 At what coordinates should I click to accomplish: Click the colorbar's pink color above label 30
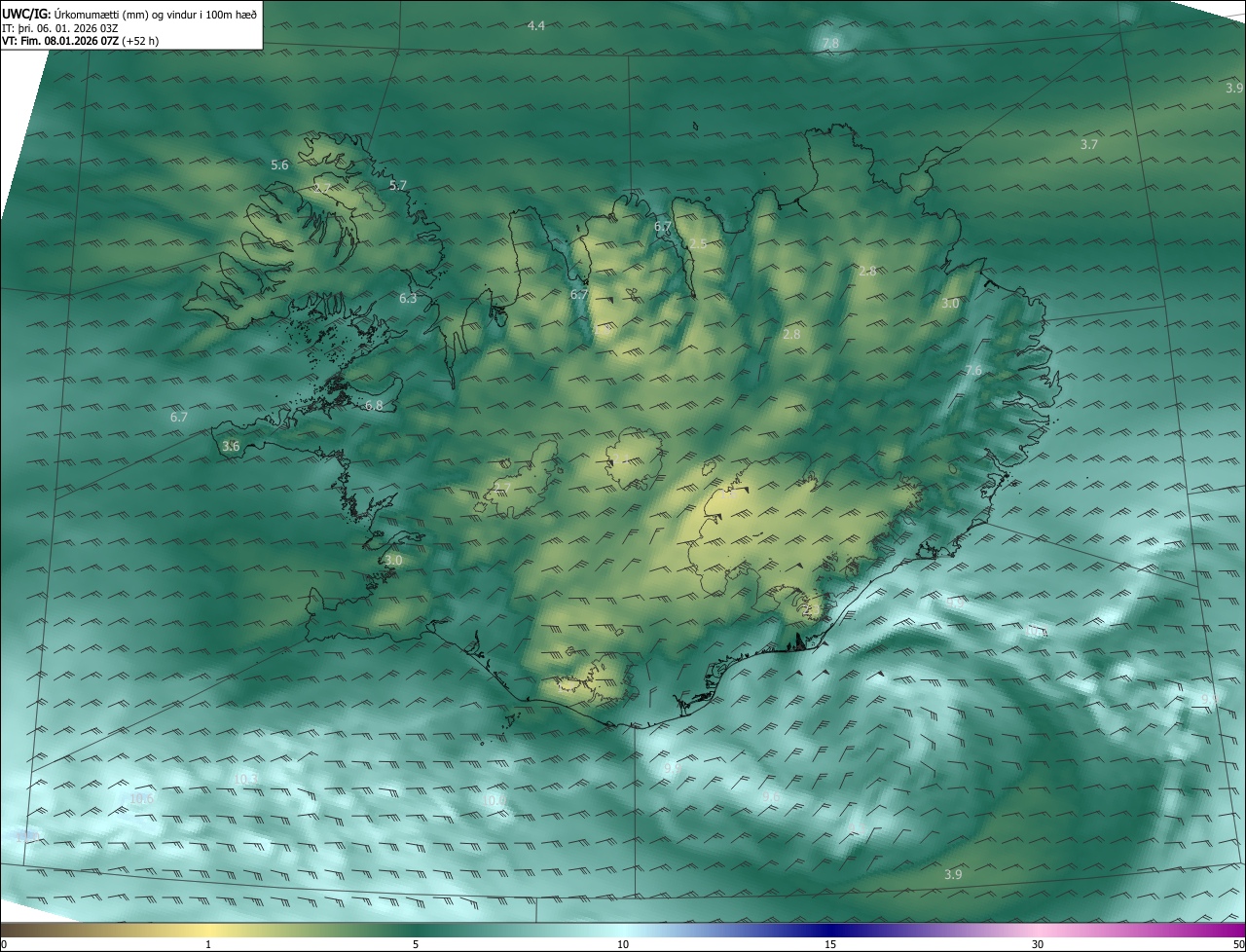tap(1038, 931)
